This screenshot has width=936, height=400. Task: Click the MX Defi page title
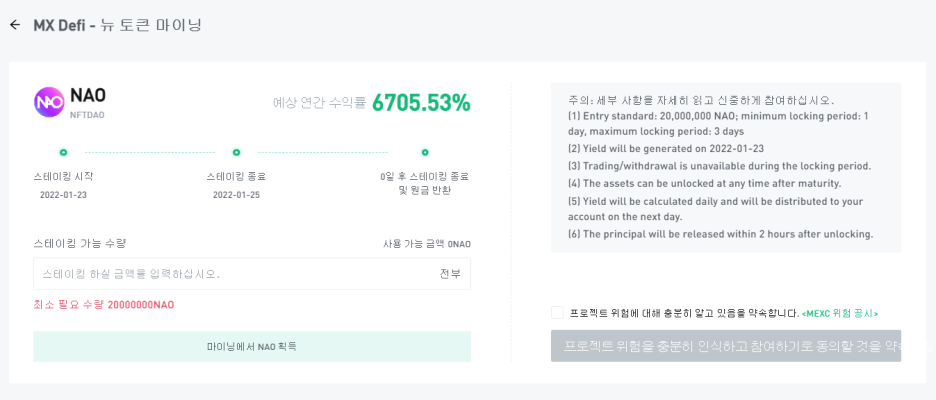click(118, 25)
